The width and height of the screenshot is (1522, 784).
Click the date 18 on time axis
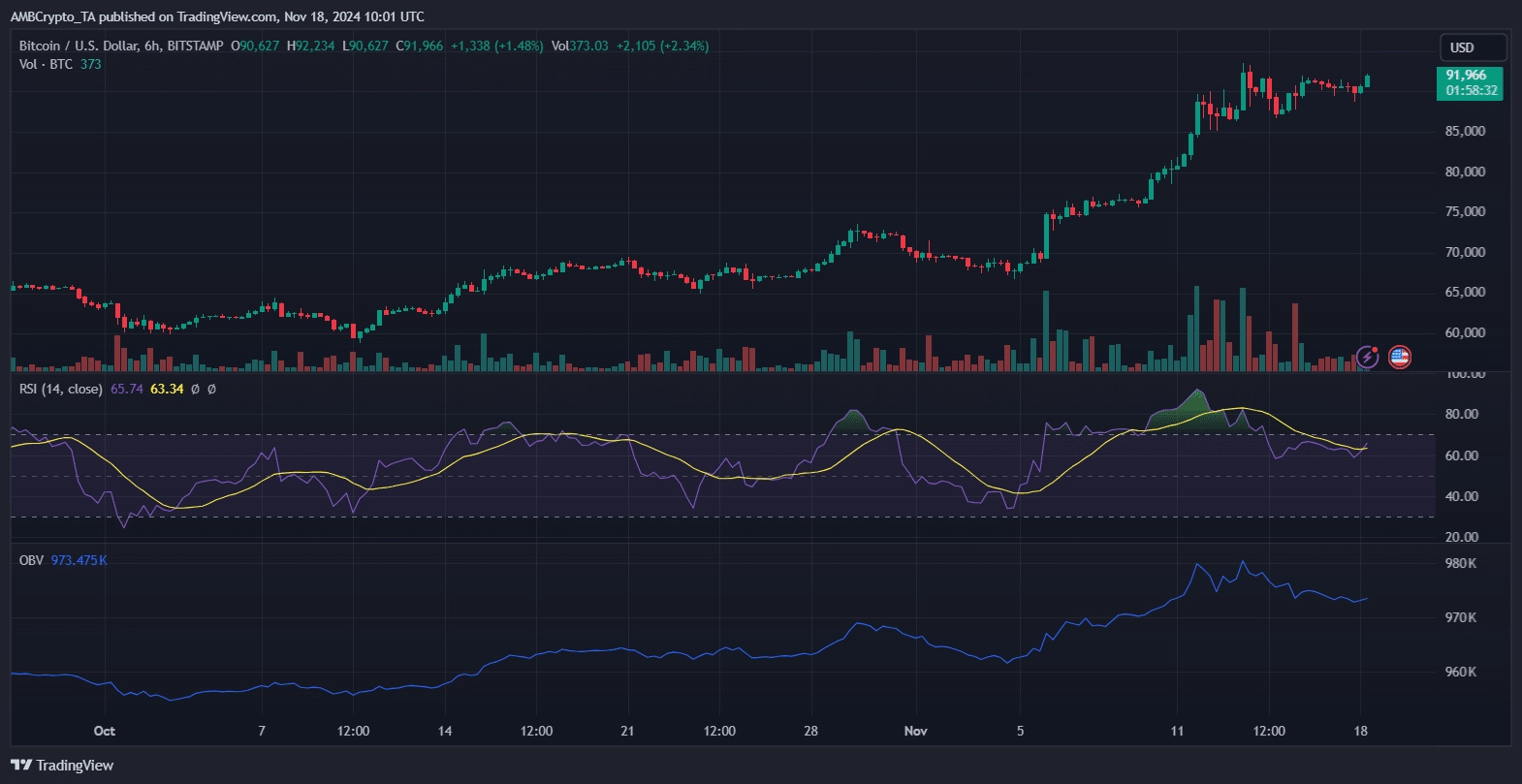click(1360, 731)
